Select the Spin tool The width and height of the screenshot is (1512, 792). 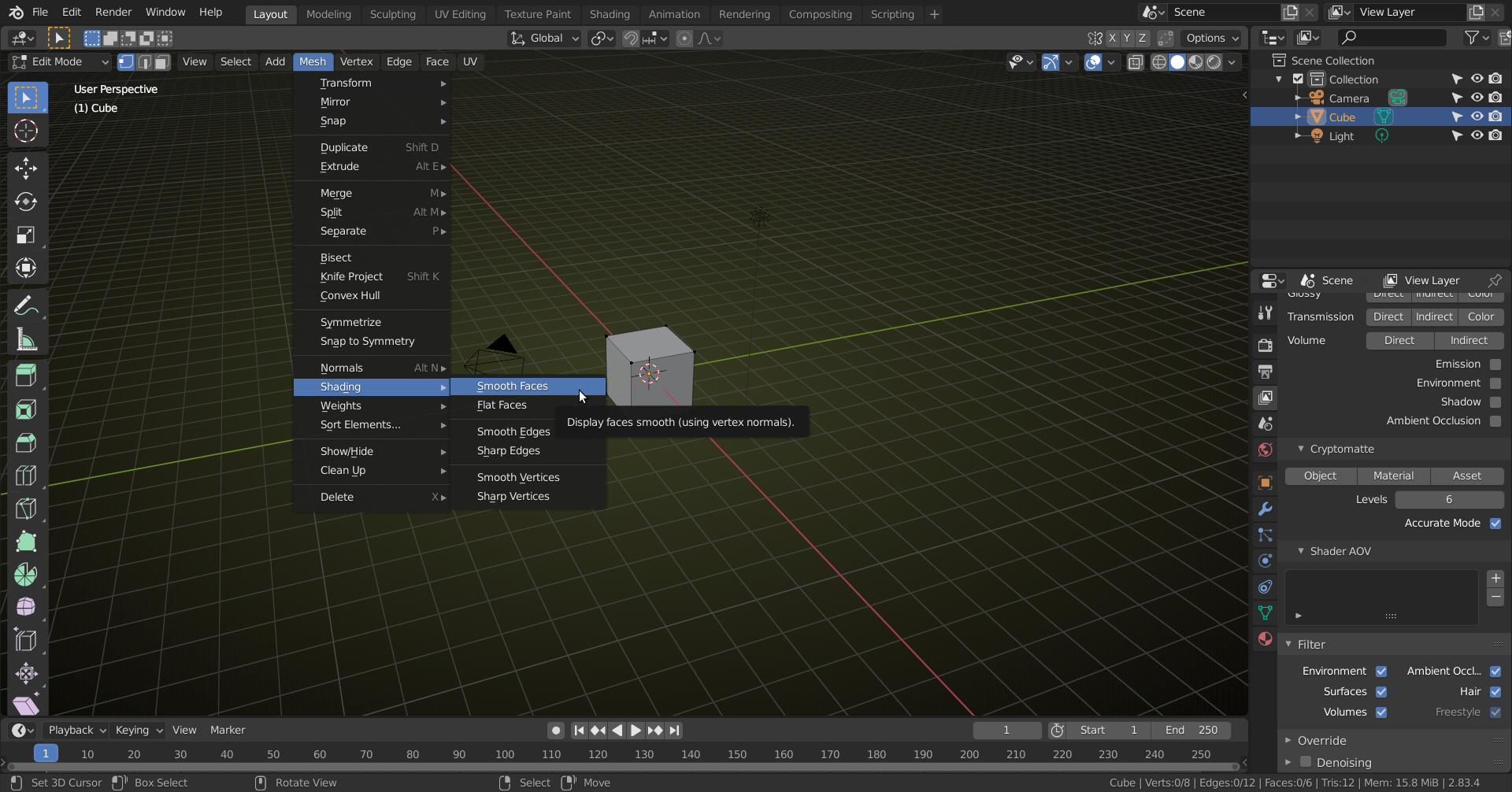(x=26, y=575)
